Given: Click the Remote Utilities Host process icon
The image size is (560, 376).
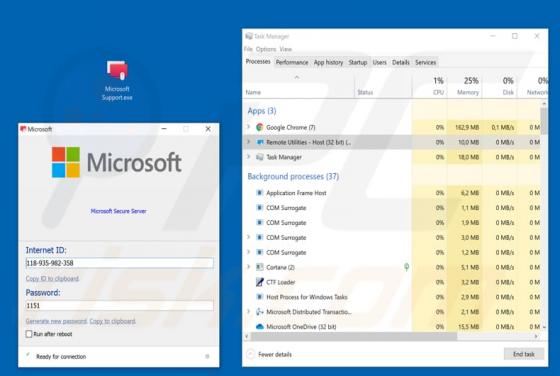Looking at the screenshot, I should (260, 142).
